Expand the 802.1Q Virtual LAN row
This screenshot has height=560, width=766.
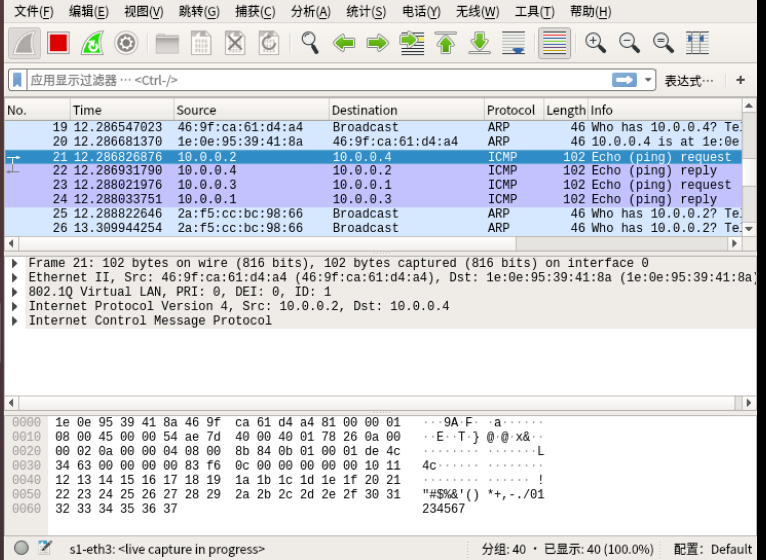tap(15, 292)
